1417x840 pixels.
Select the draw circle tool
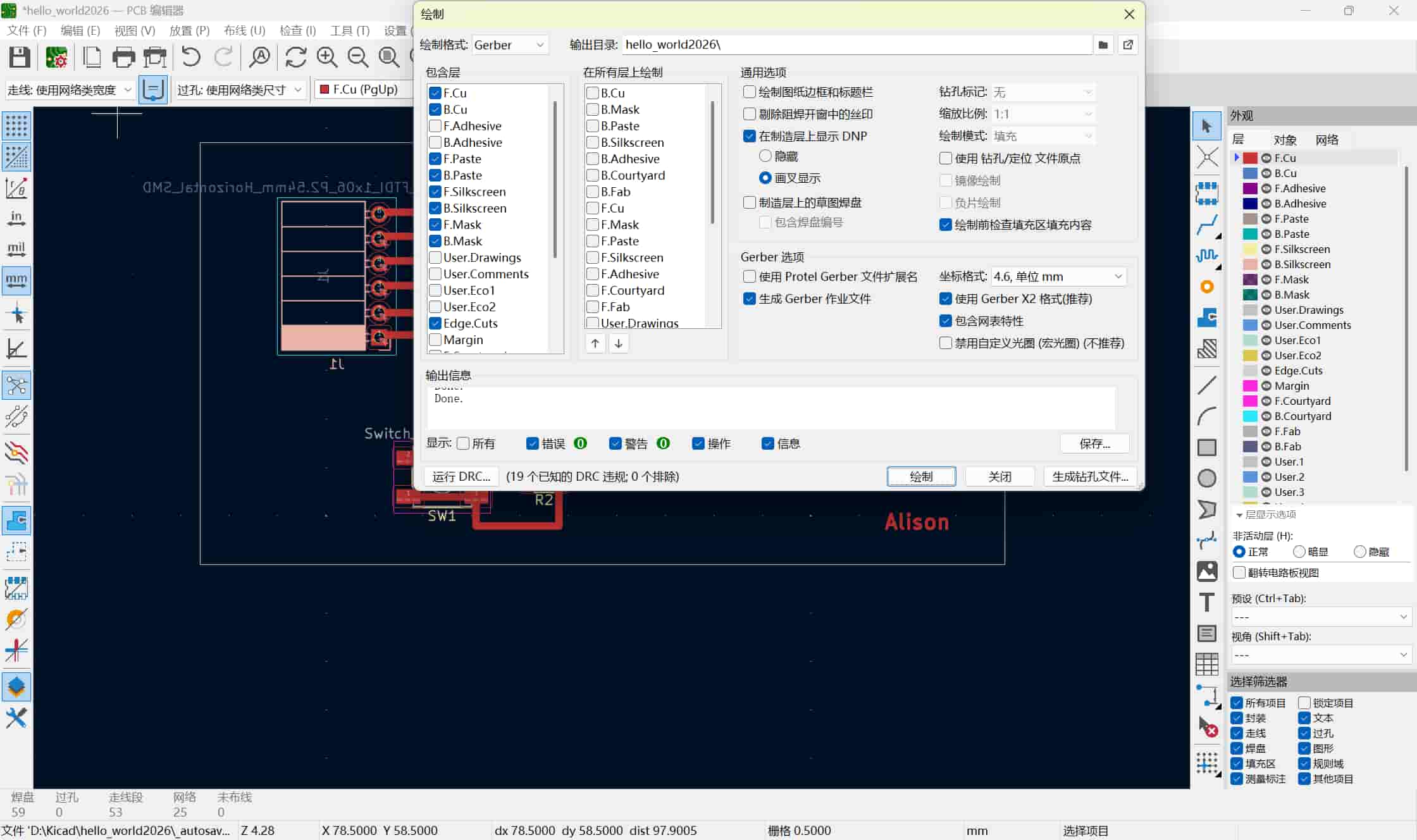[x=1206, y=478]
